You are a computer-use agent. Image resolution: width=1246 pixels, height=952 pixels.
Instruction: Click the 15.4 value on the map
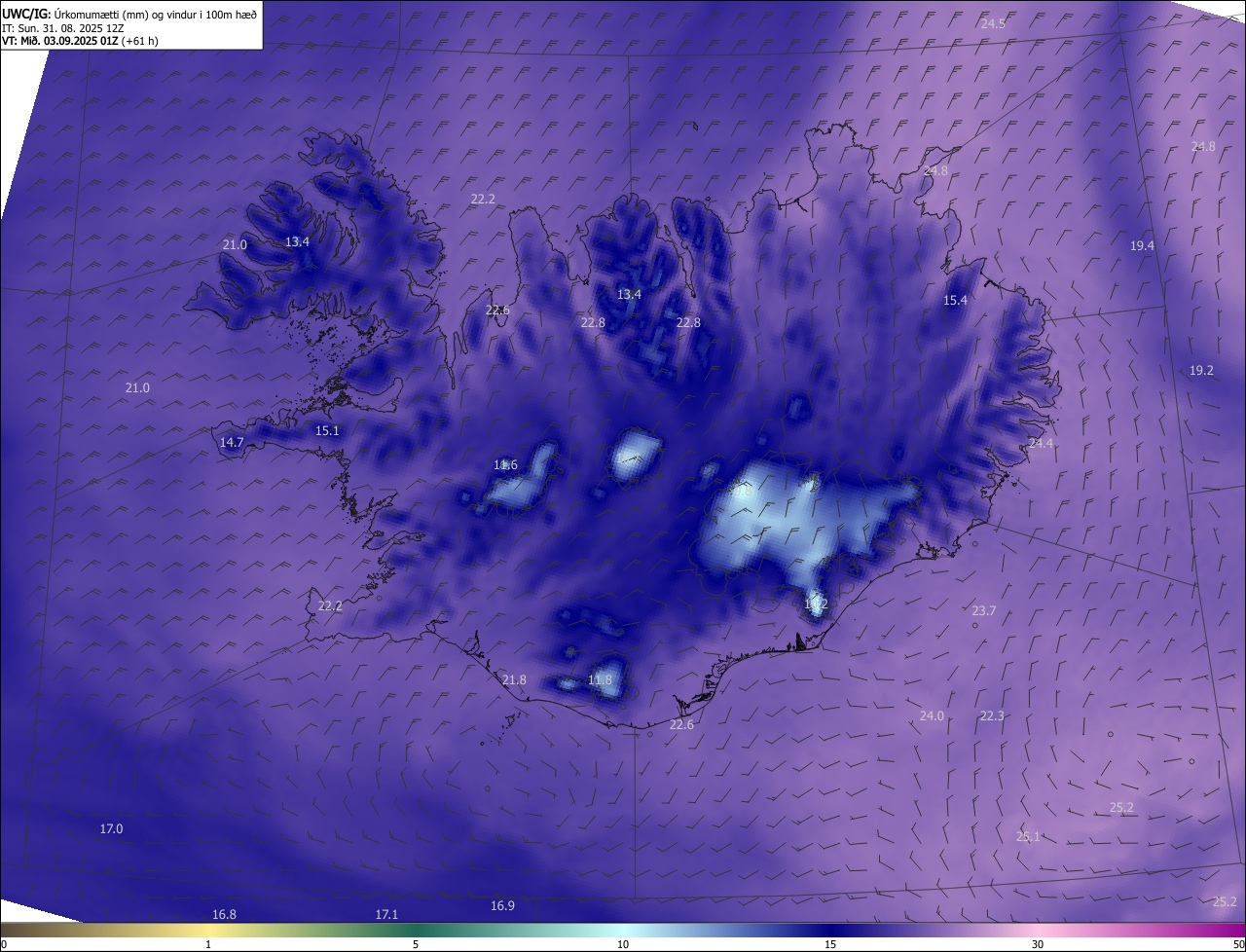point(955,301)
